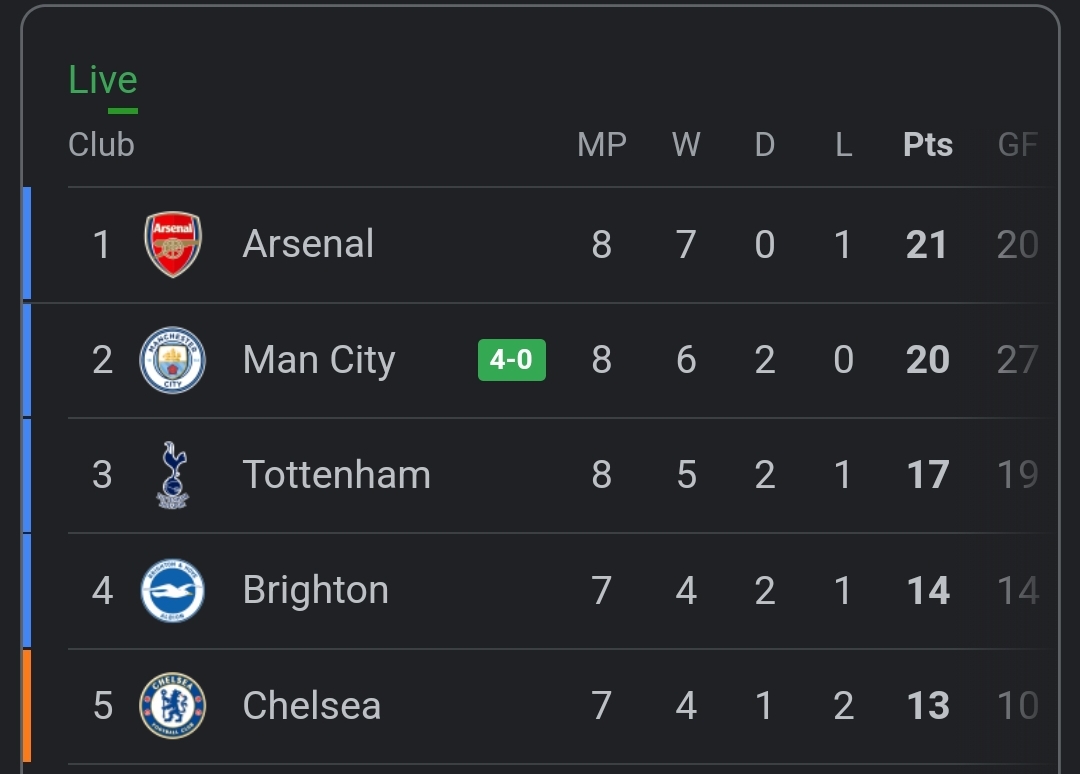The height and width of the screenshot is (774, 1080).
Task: Click the Chelsea lion crest
Action: pyautogui.click(x=173, y=706)
